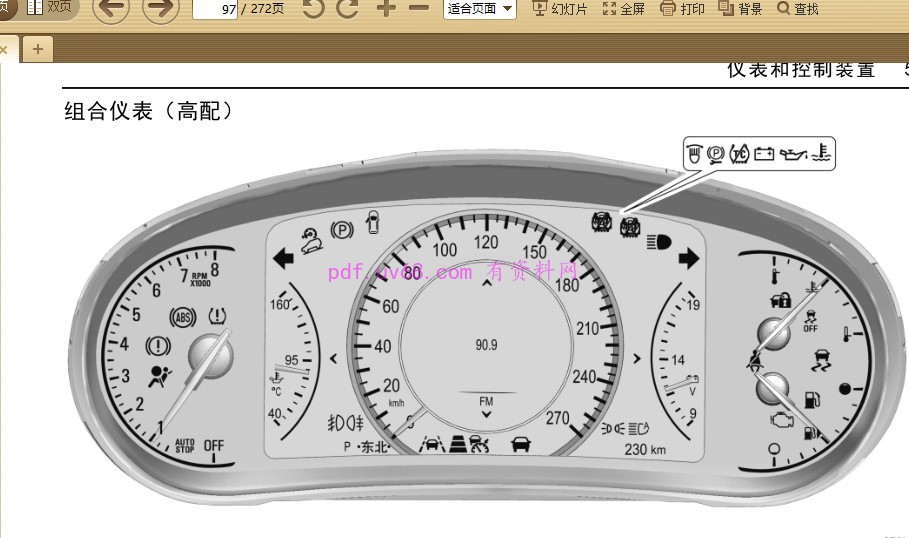Rotate the page clockwise
Viewport: 909px width, 538px height.
click(347, 9)
